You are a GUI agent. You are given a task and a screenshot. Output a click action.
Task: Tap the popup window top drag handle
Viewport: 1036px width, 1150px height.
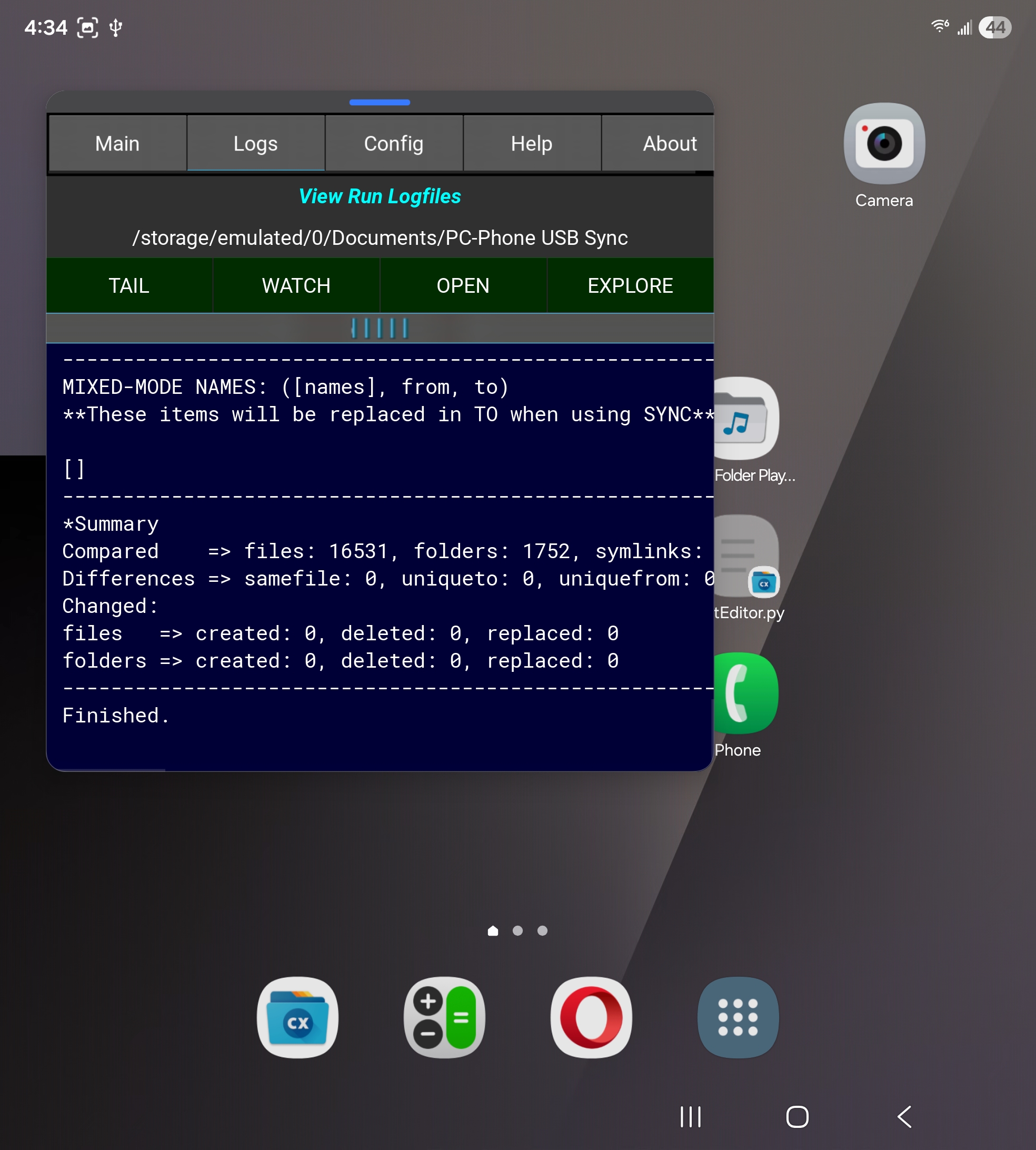(x=380, y=103)
